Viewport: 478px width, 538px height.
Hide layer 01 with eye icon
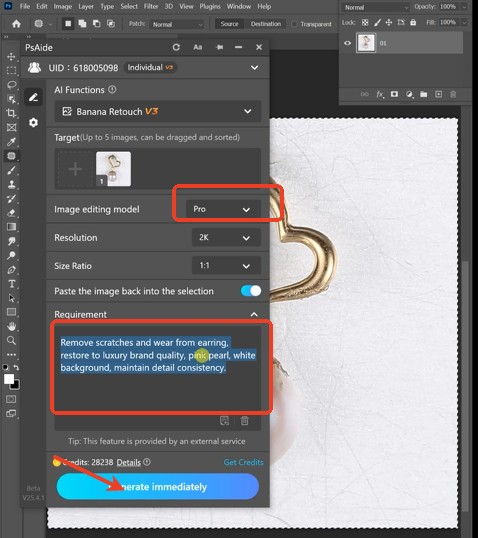(348, 43)
